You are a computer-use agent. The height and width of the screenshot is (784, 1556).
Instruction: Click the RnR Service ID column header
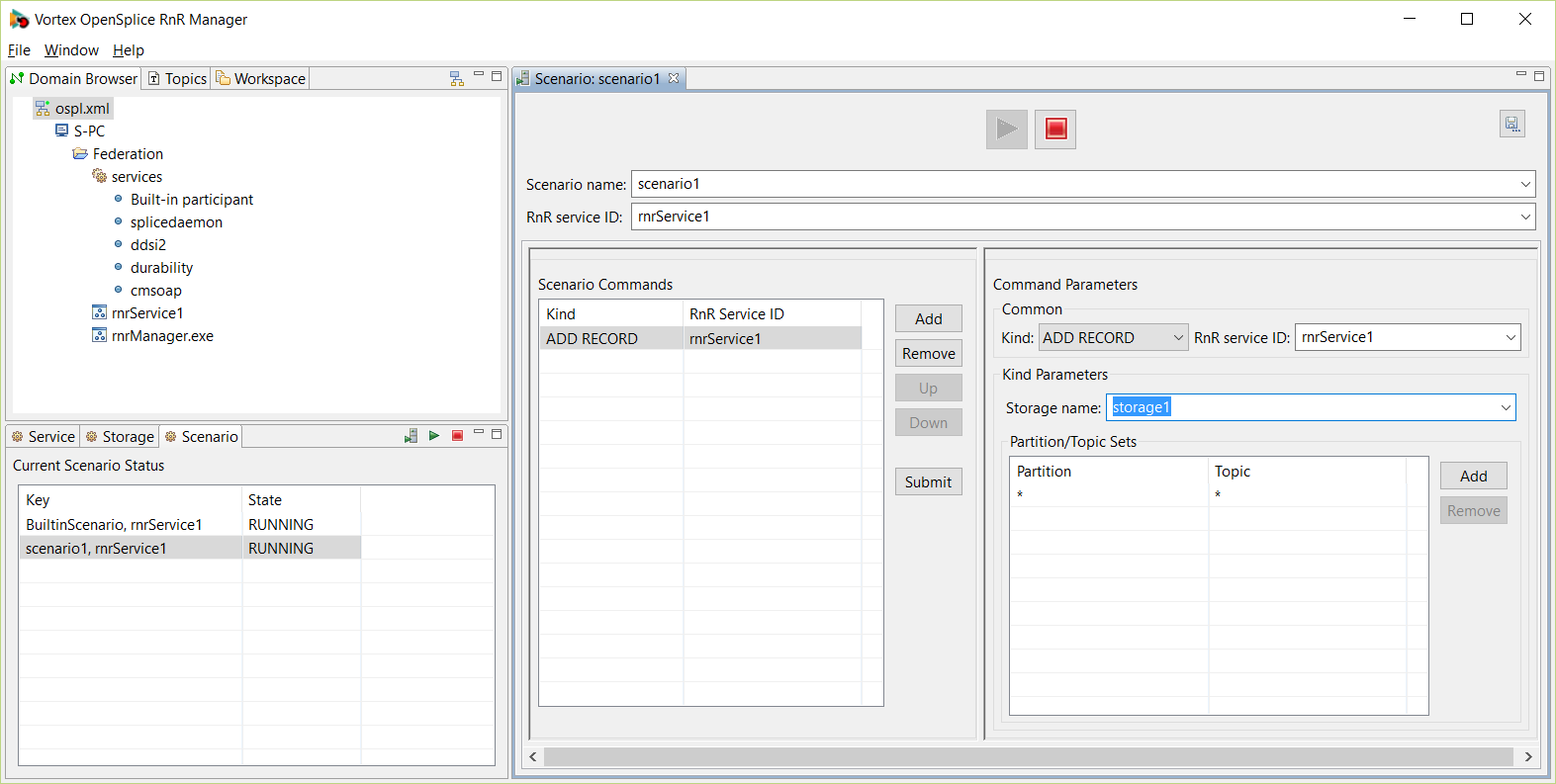pyautogui.click(x=773, y=313)
